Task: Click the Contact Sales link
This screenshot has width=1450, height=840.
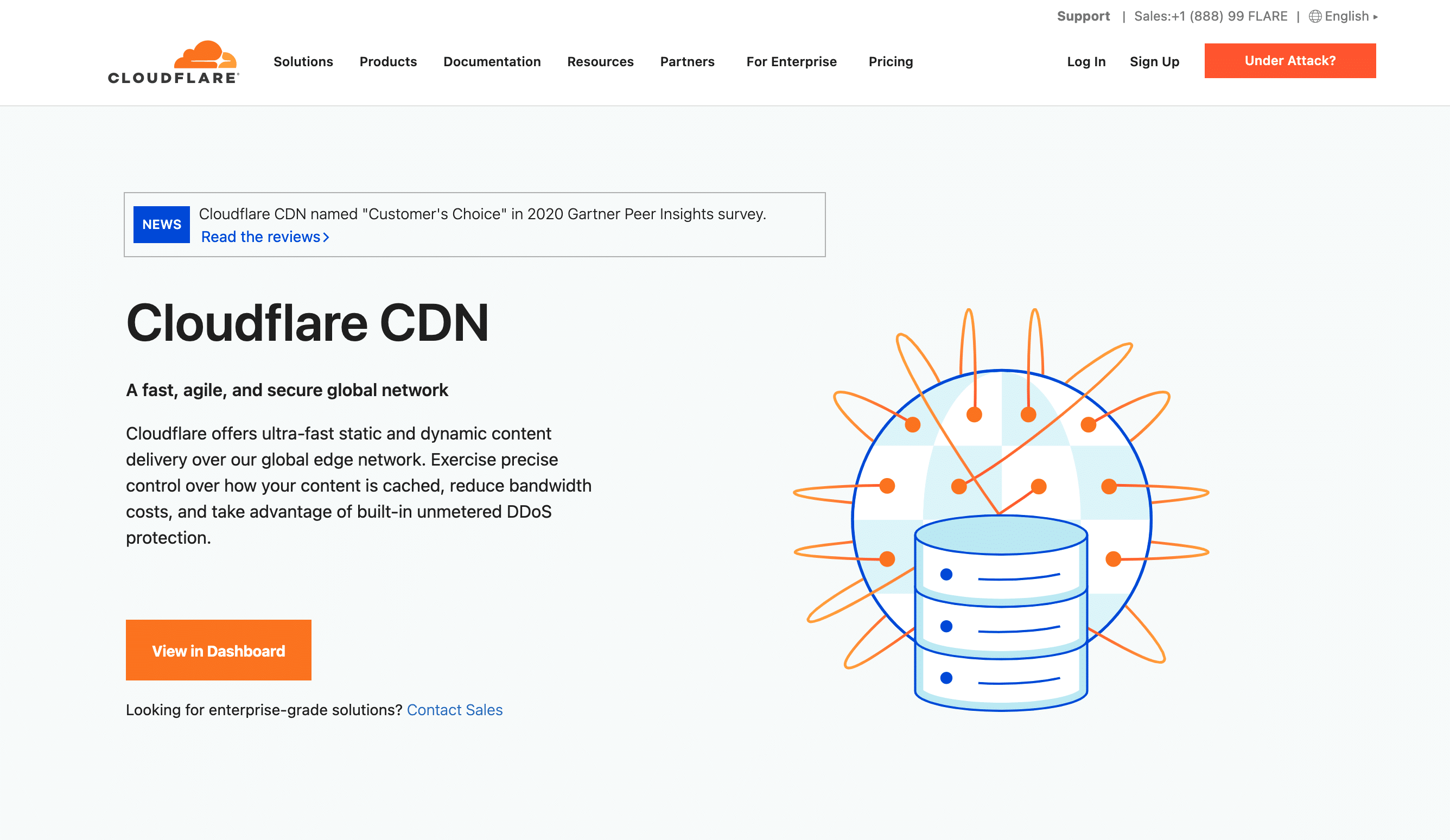Action: tap(455, 709)
